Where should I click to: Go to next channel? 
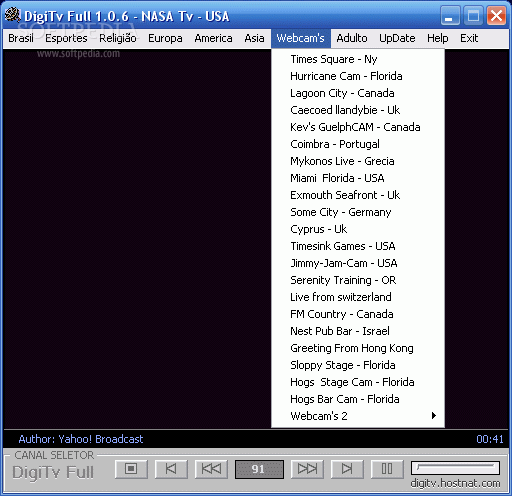[x=347, y=469]
